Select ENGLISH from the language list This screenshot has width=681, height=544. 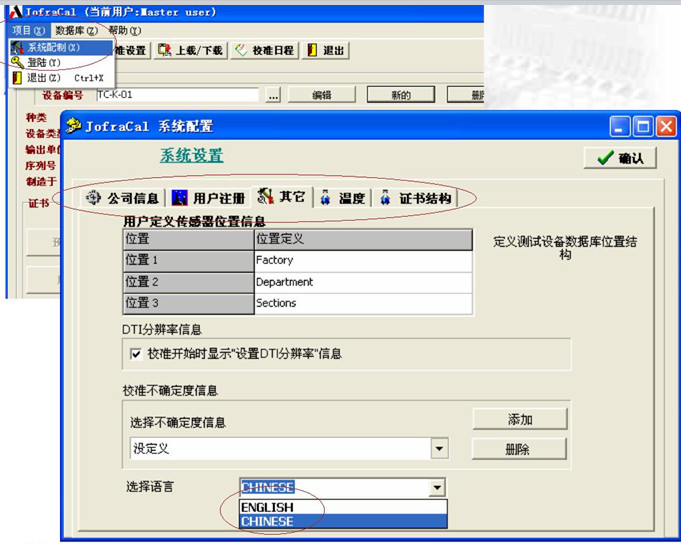tap(343, 507)
